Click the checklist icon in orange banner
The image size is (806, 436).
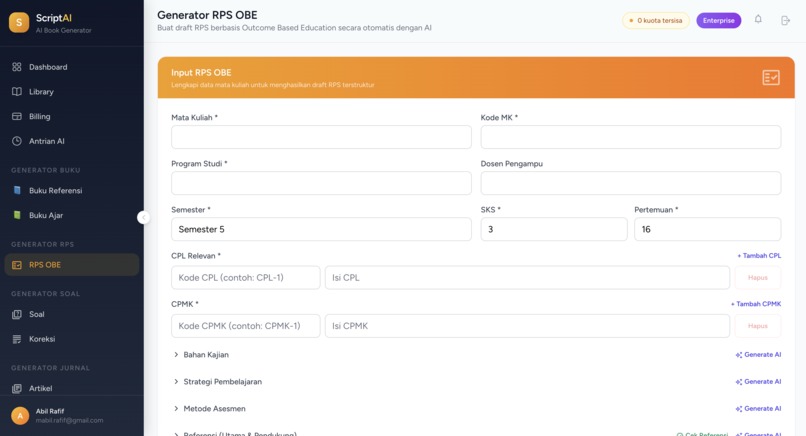click(771, 77)
